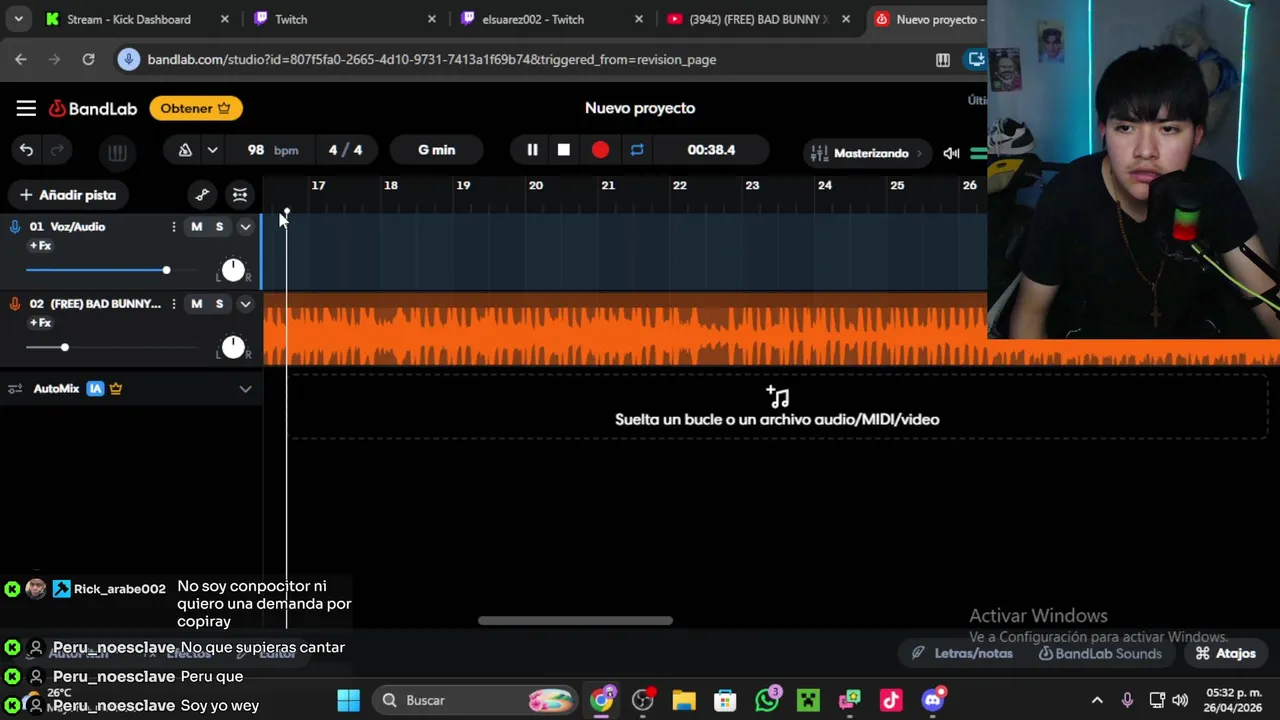Undo the last action
Image resolution: width=1280 pixels, height=720 pixels.
26,151
